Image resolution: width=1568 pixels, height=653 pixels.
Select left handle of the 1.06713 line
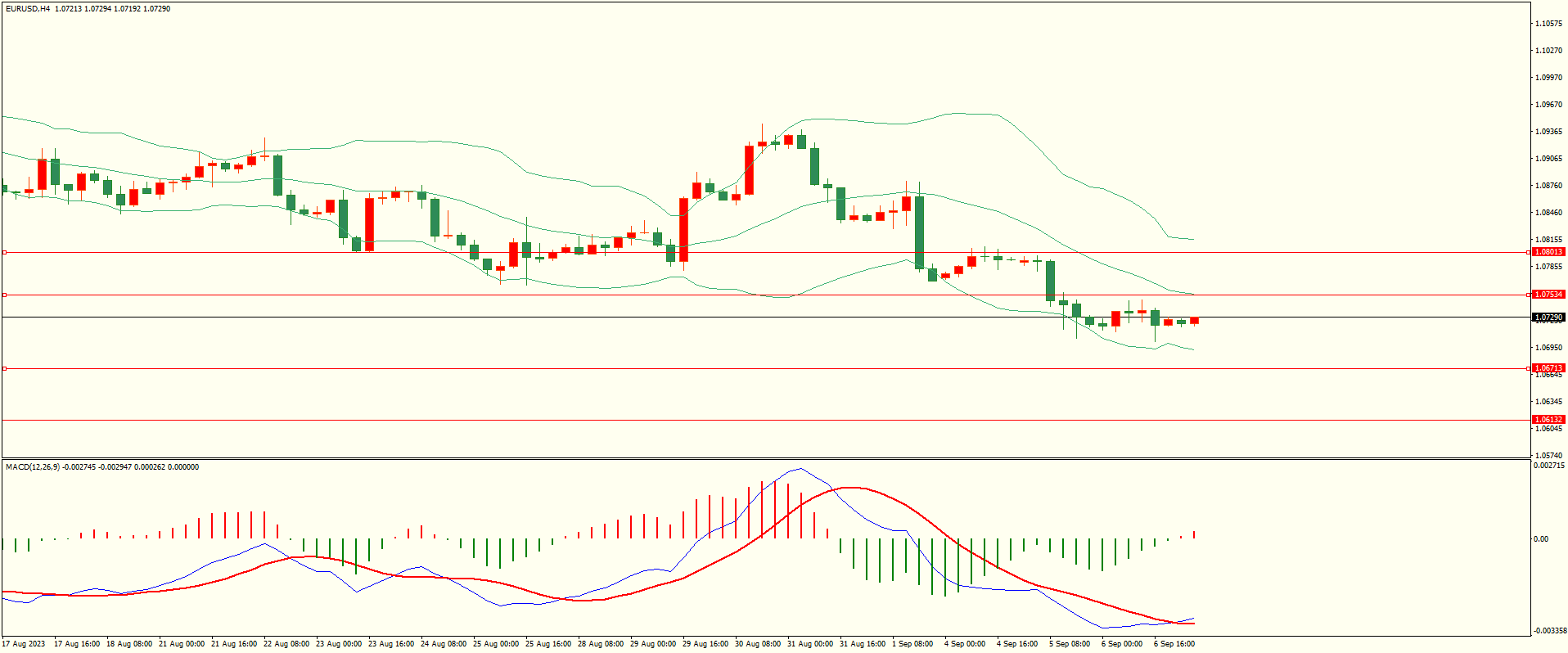click(5, 368)
